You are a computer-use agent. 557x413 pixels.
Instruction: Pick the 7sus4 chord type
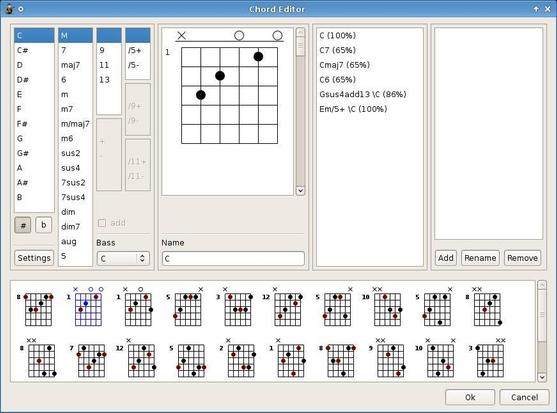click(75, 197)
